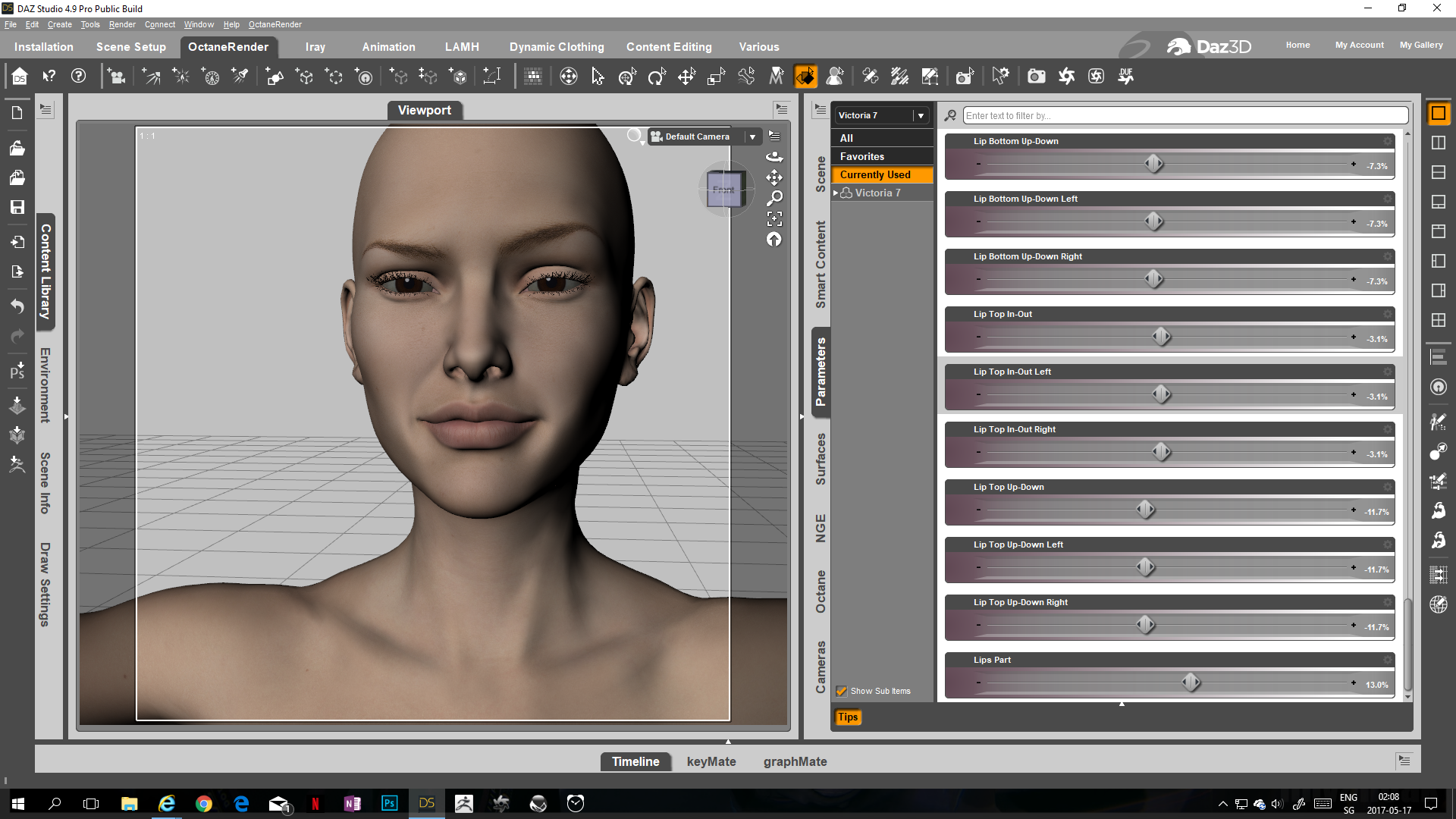Click the Lips Part slider handle

(1191, 682)
